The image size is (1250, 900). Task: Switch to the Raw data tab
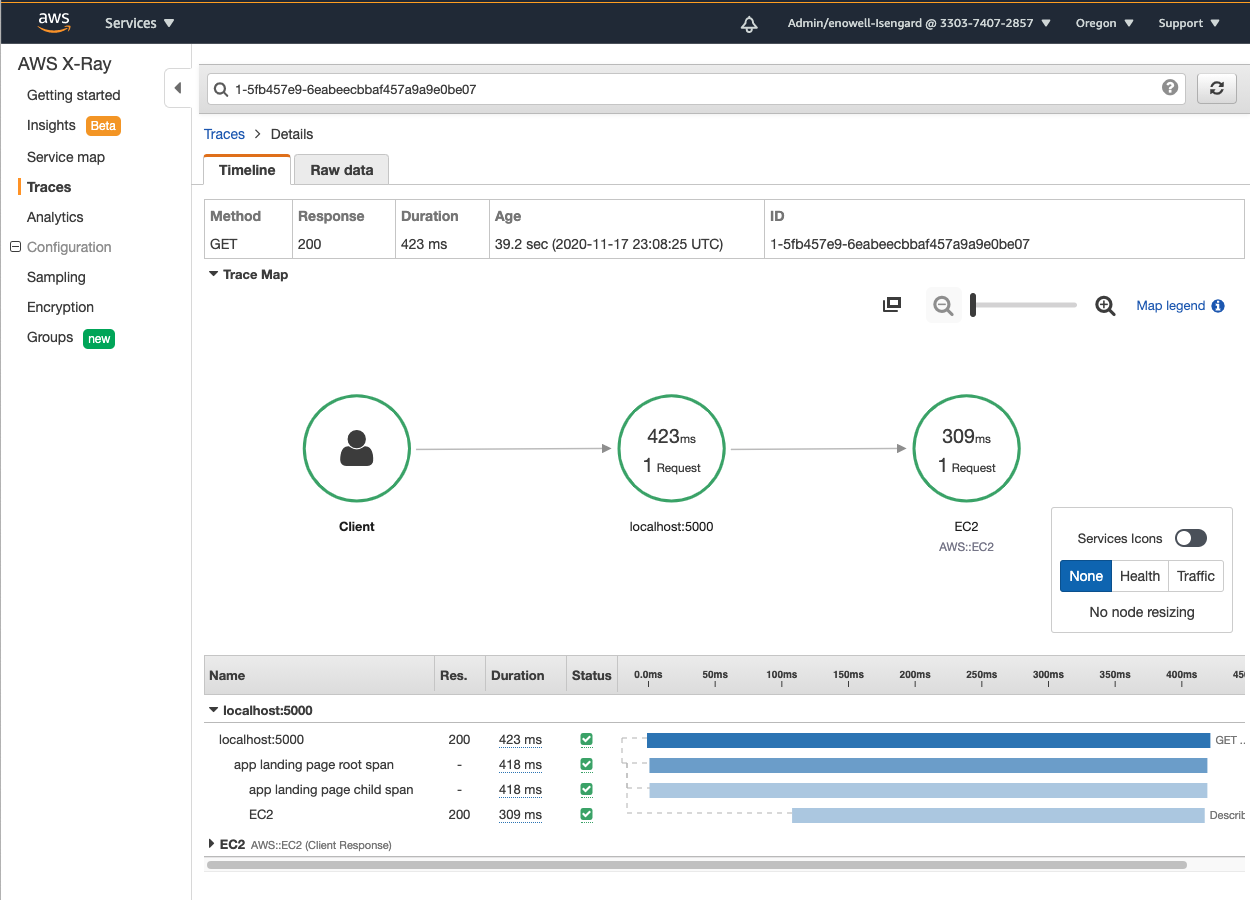341,170
